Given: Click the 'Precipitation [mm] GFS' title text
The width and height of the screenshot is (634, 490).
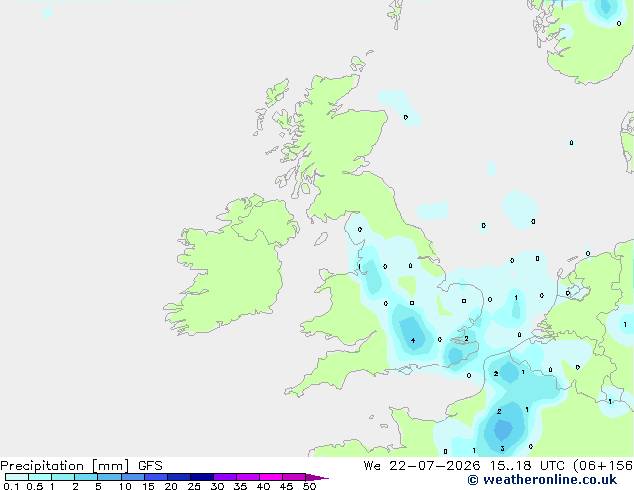Looking at the screenshot, I should coord(81,466).
